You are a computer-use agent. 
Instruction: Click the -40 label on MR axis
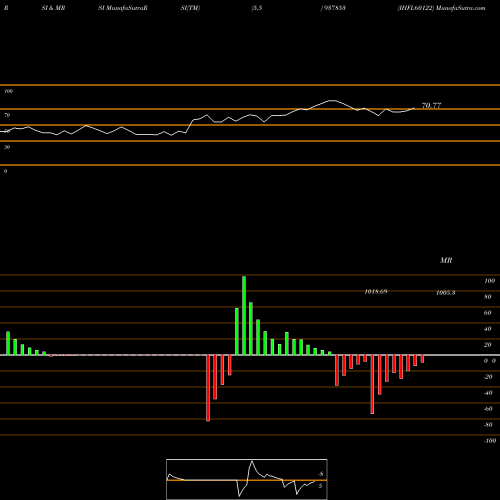(488, 393)
